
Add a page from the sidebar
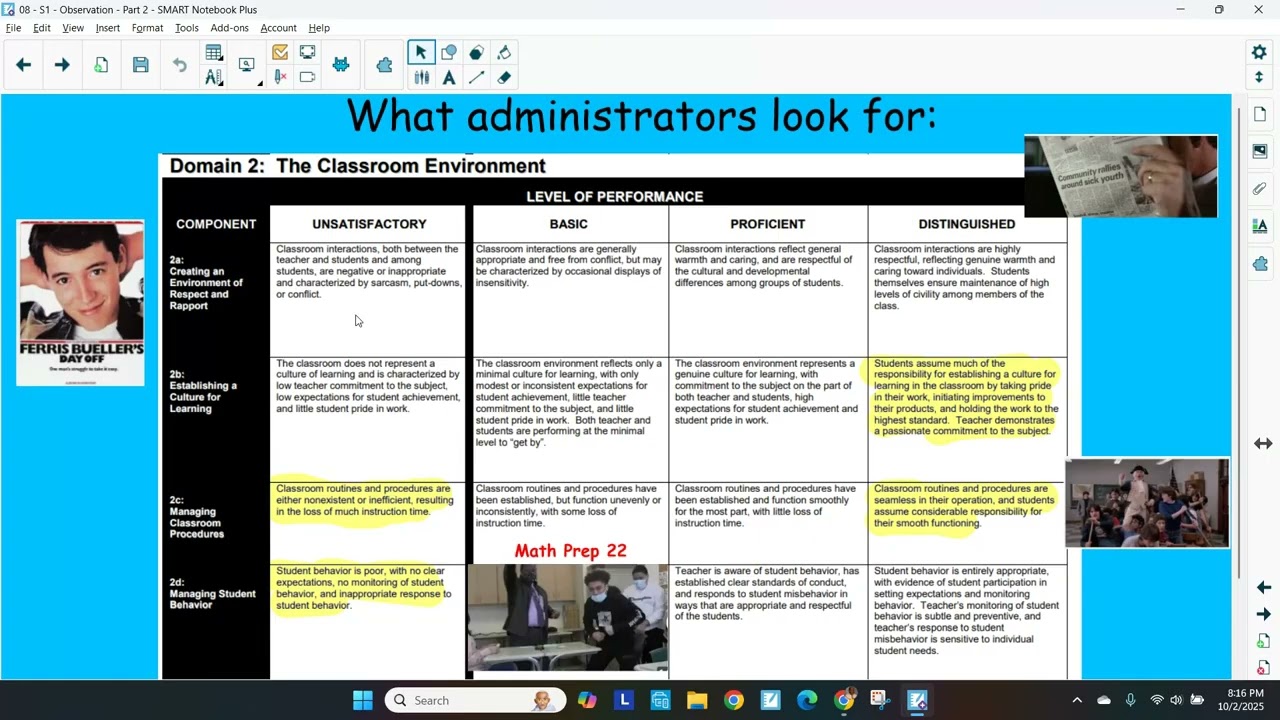coord(1263,641)
